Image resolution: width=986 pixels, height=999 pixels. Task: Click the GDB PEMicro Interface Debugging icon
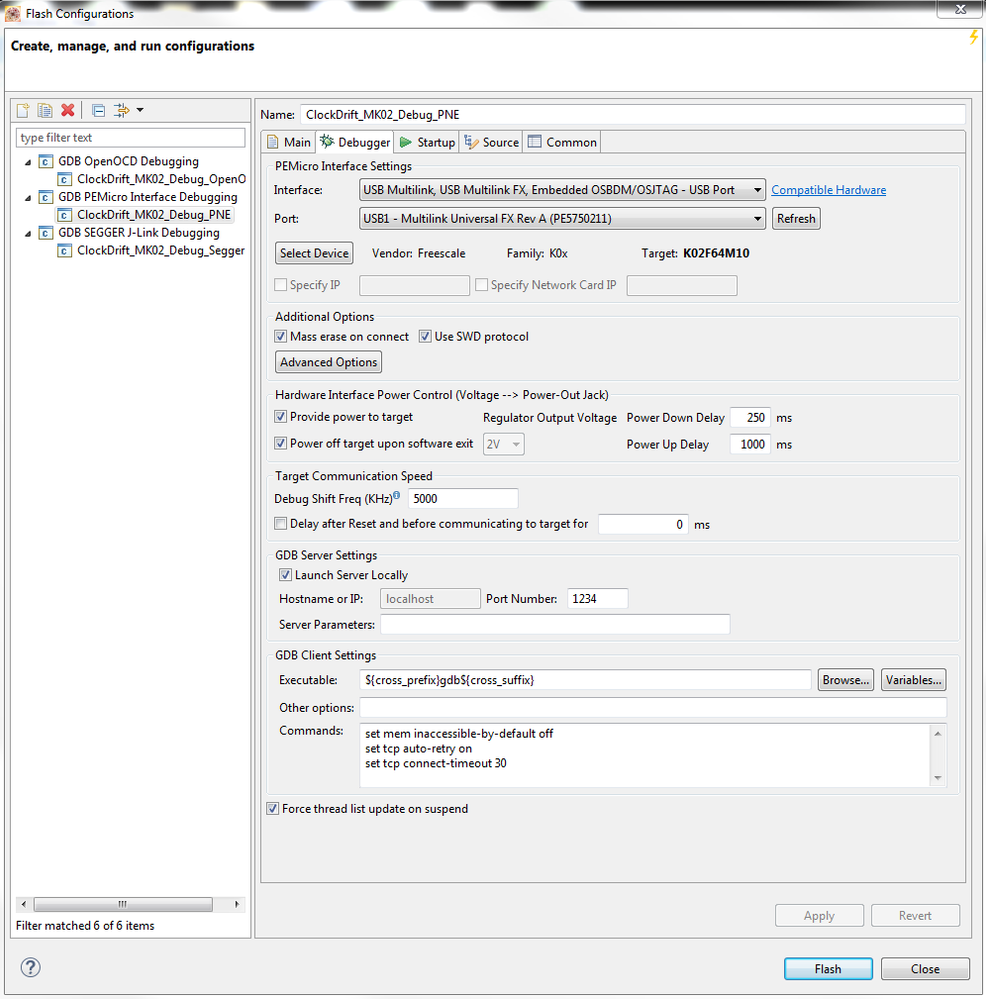coord(45,197)
